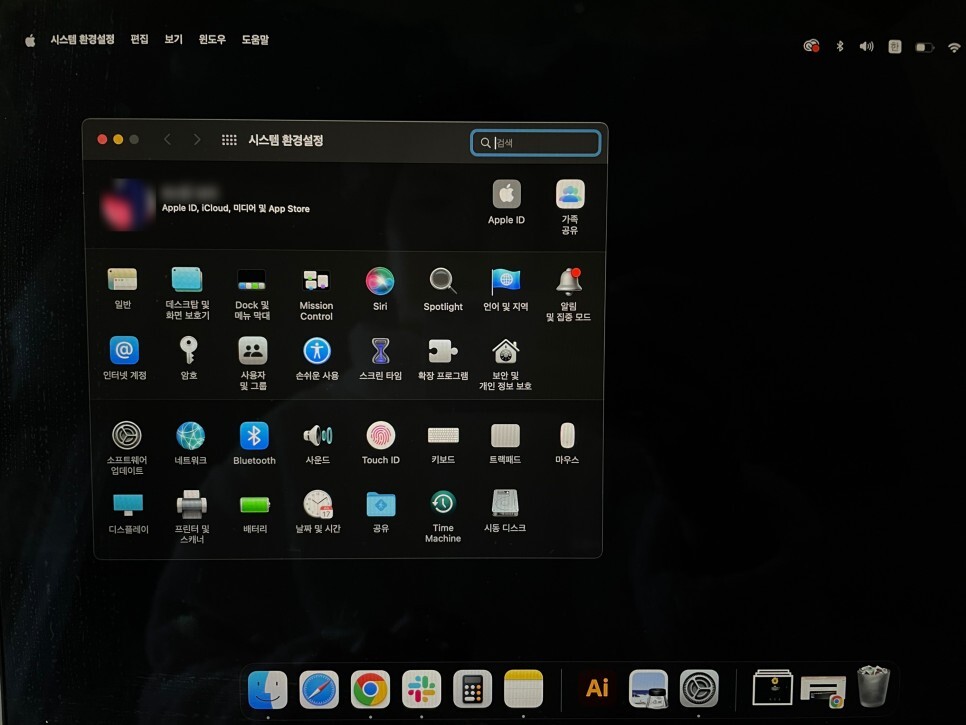Viewport: 966px width, 725px height.
Task: Click the volume menu bar icon
Action: pyautogui.click(x=866, y=46)
